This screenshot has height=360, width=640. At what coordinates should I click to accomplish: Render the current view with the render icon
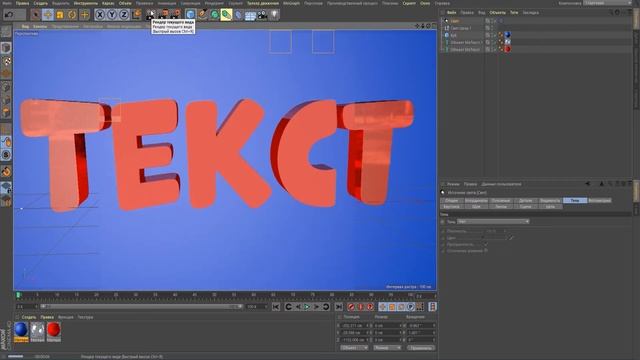pos(151,15)
